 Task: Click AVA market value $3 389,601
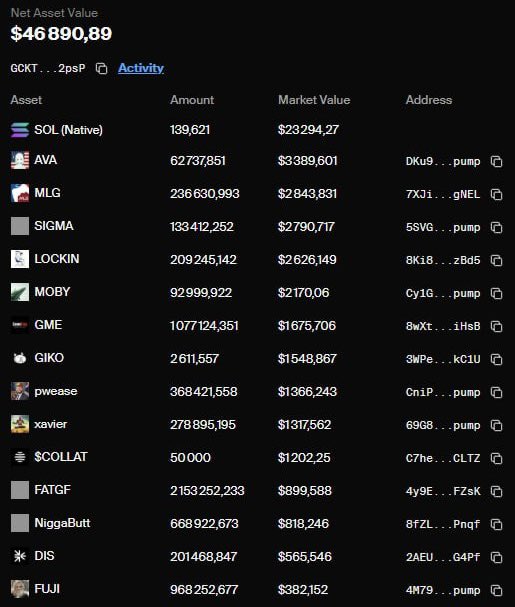(307, 161)
